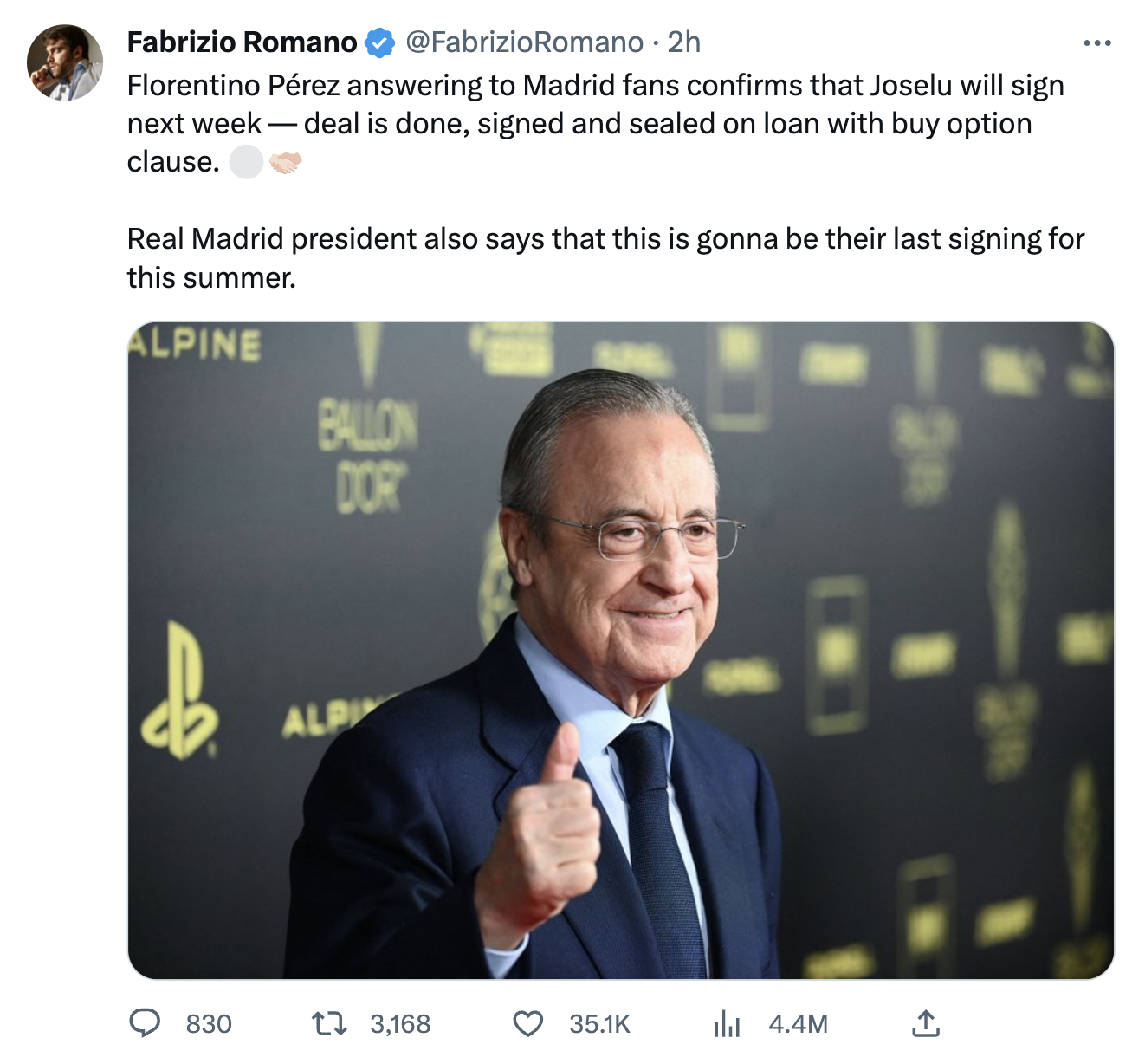
Task: Like the tweet with the heart icon
Action: [x=527, y=1024]
